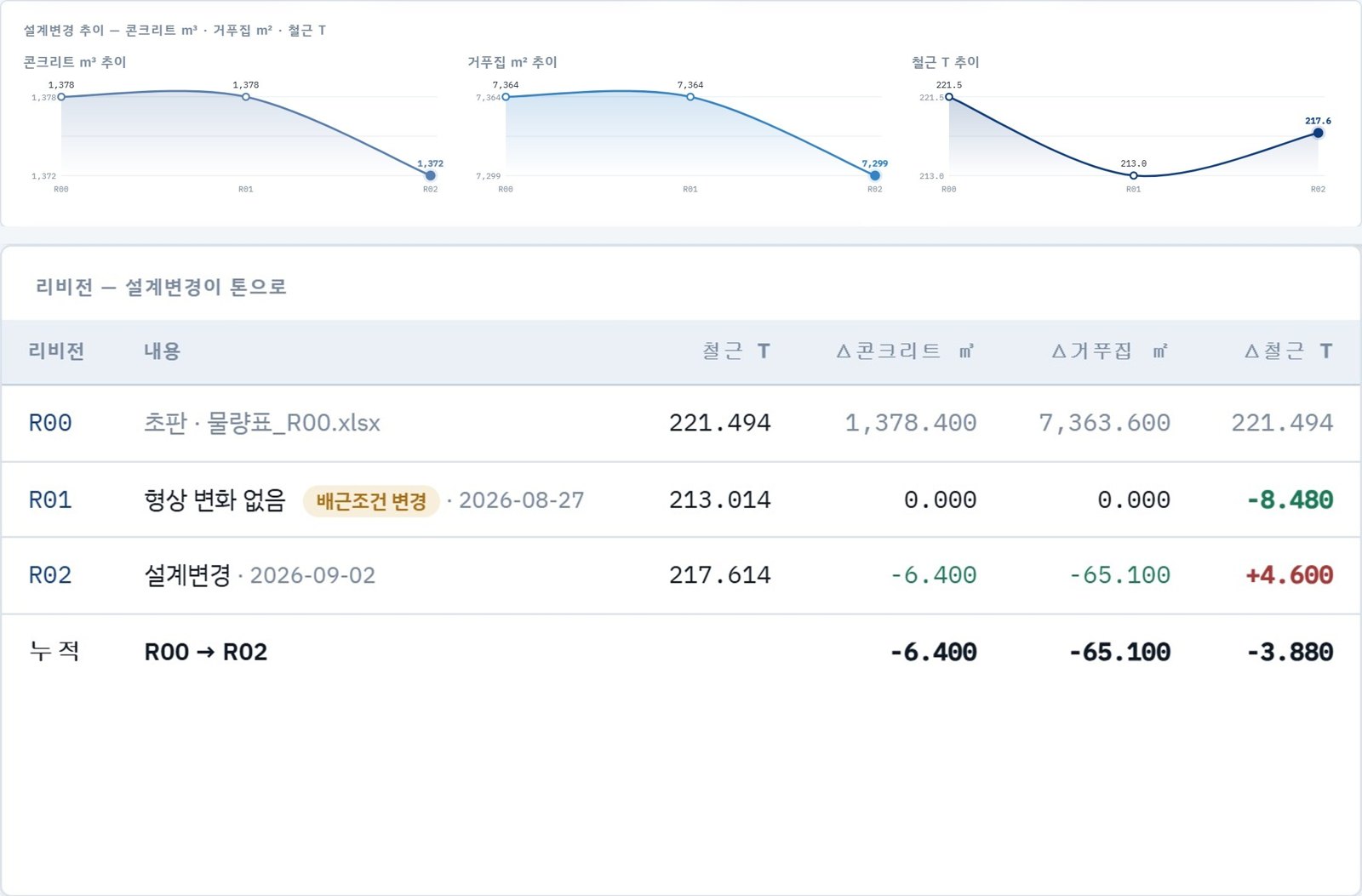Viewport: 1362px width, 896px height.
Task: Click the 철근 T column header
Action: (736, 351)
